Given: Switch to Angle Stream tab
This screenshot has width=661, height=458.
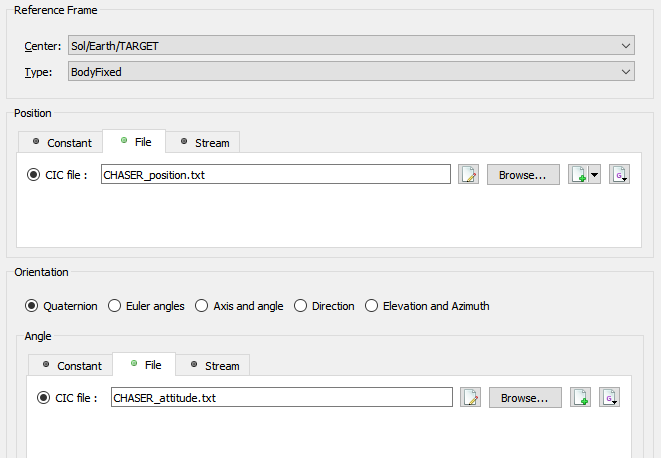Looking at the screenshot, I should tap(213, 366).
